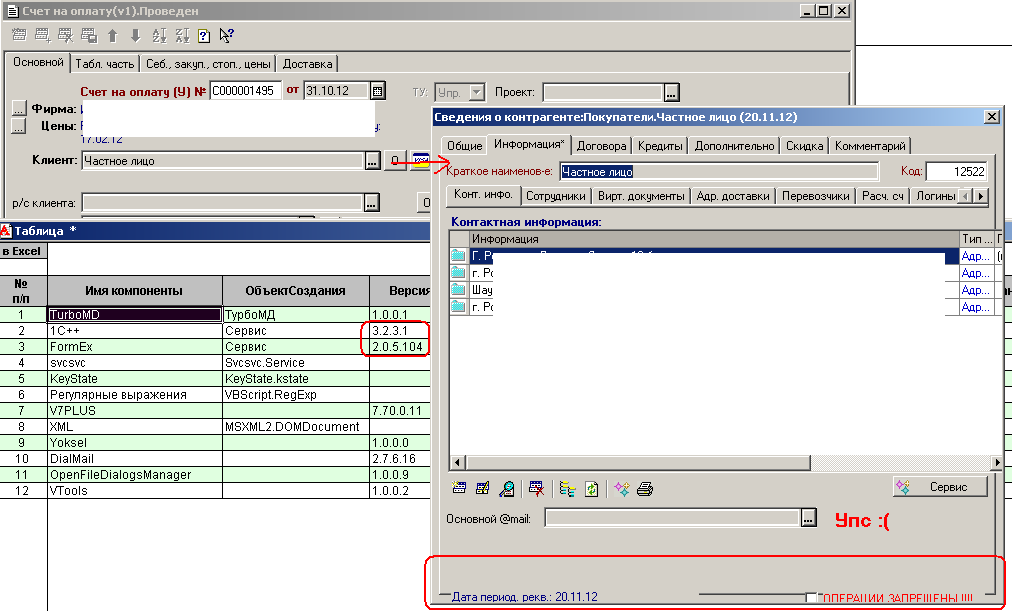This screenshot has height=611, width=1012.
Task: Click the move row up arrow icon
Action: point(112,36)
